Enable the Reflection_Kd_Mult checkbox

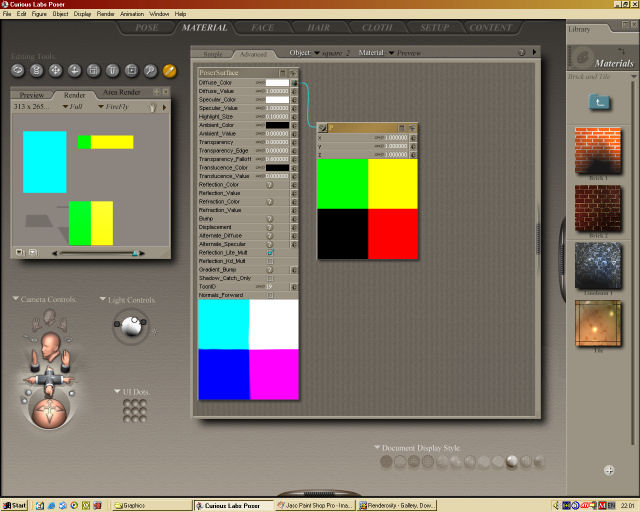pos(270,261)
